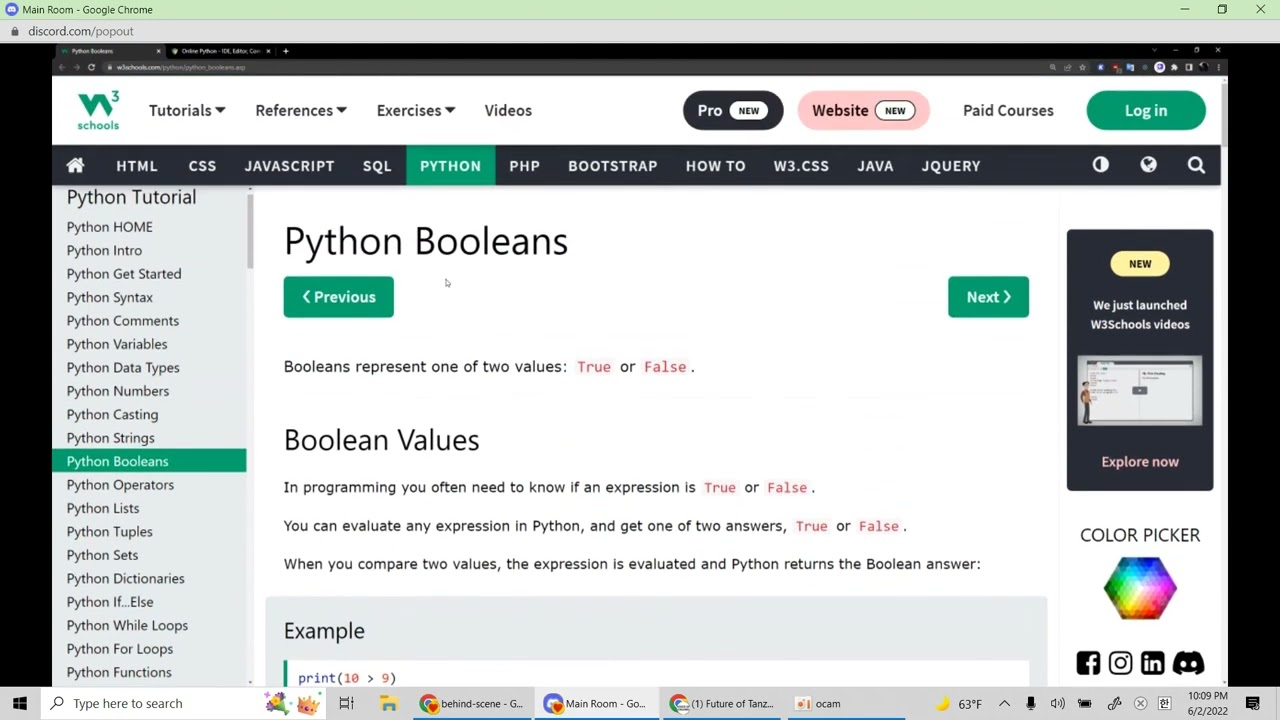
Task: Click the Pro NEW button
Action: 733,110
